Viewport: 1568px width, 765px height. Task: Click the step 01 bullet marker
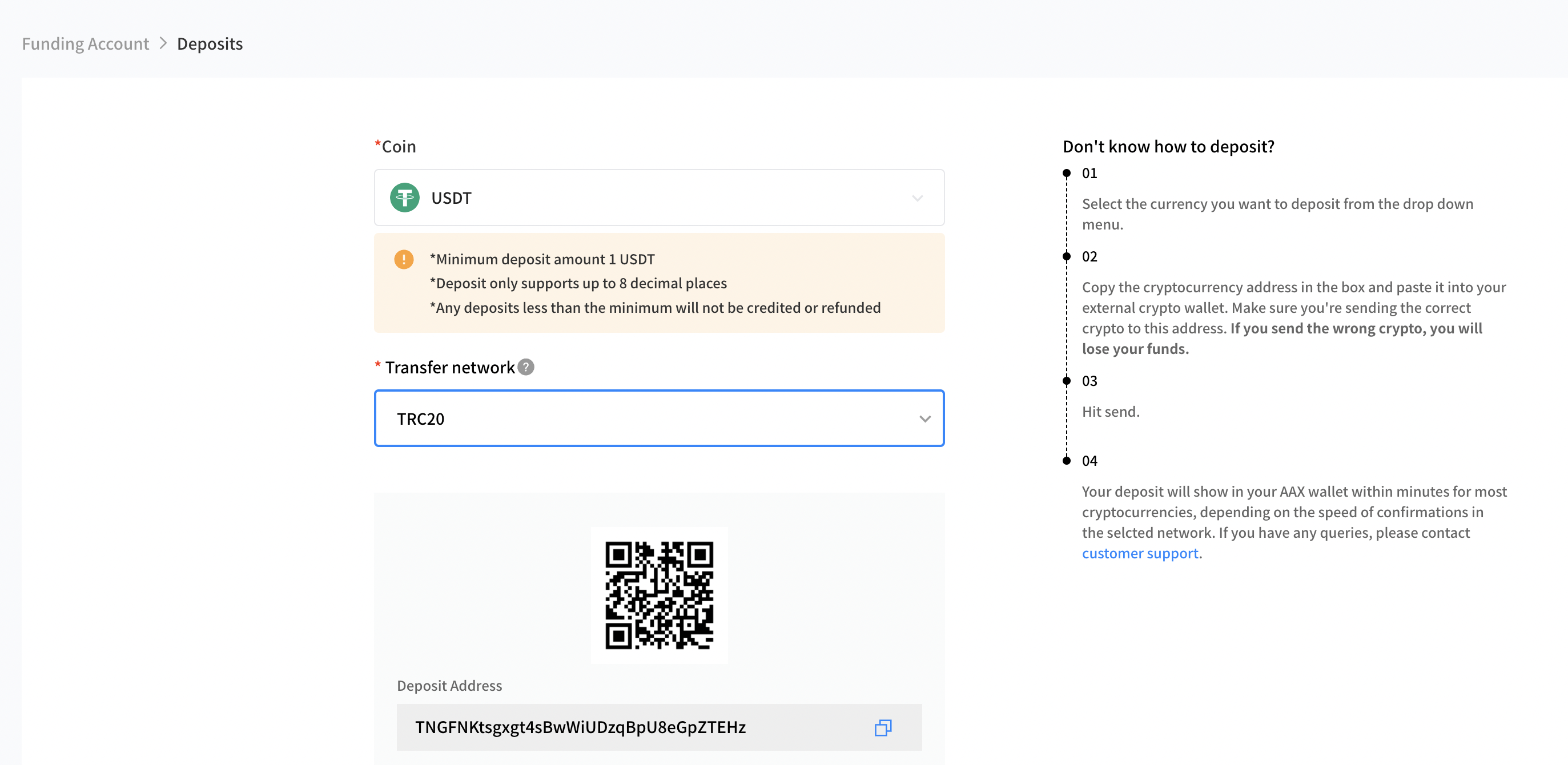pyautogui.click(x=1067, y=174)
